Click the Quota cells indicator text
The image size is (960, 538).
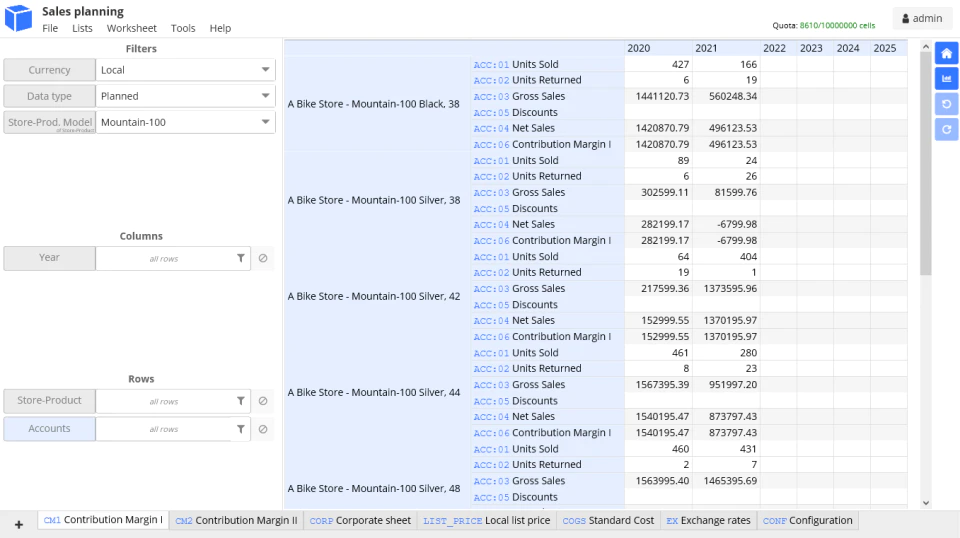tap(823, 26)
